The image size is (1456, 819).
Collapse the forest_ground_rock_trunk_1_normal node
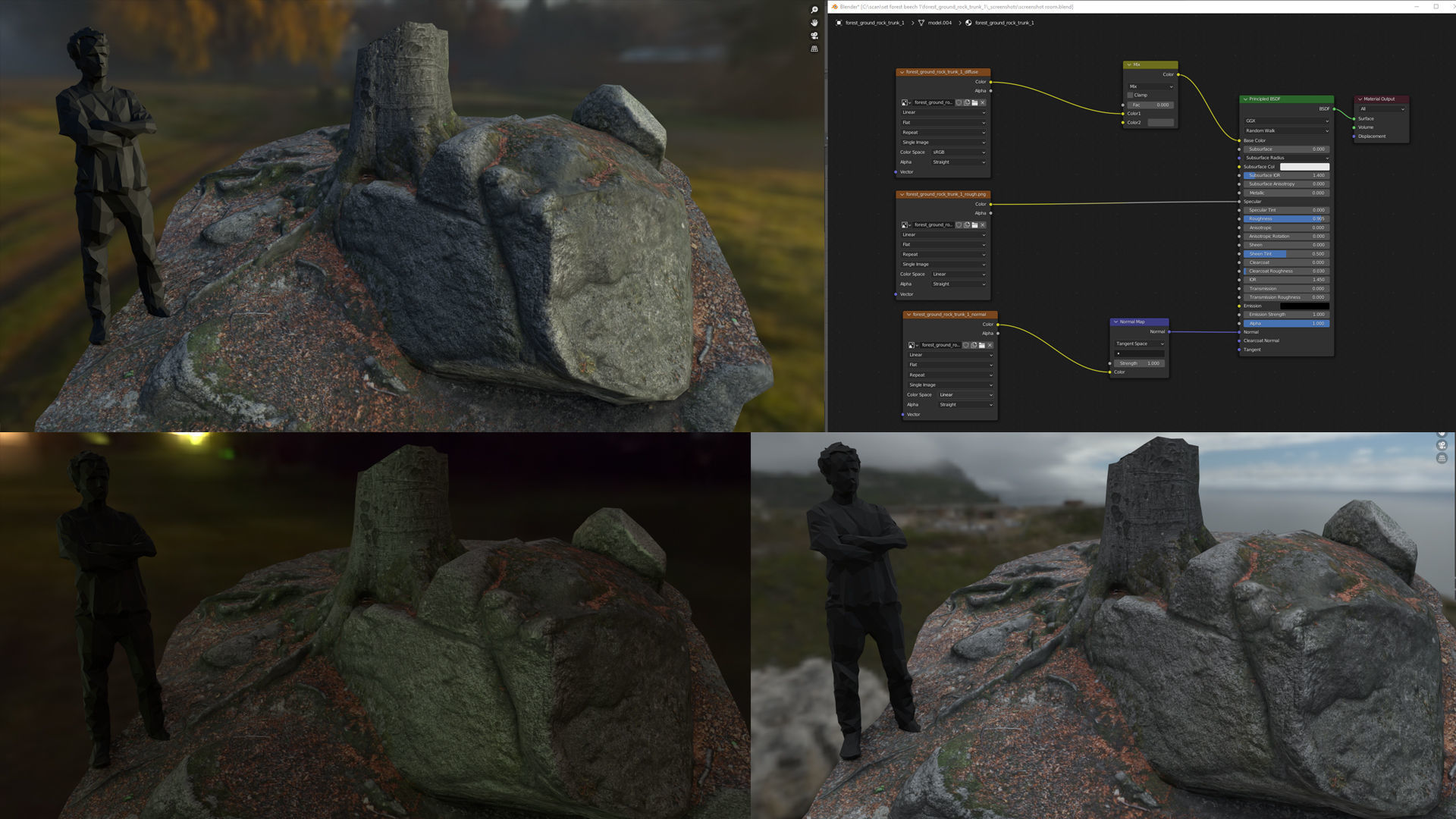click(908, 315)
